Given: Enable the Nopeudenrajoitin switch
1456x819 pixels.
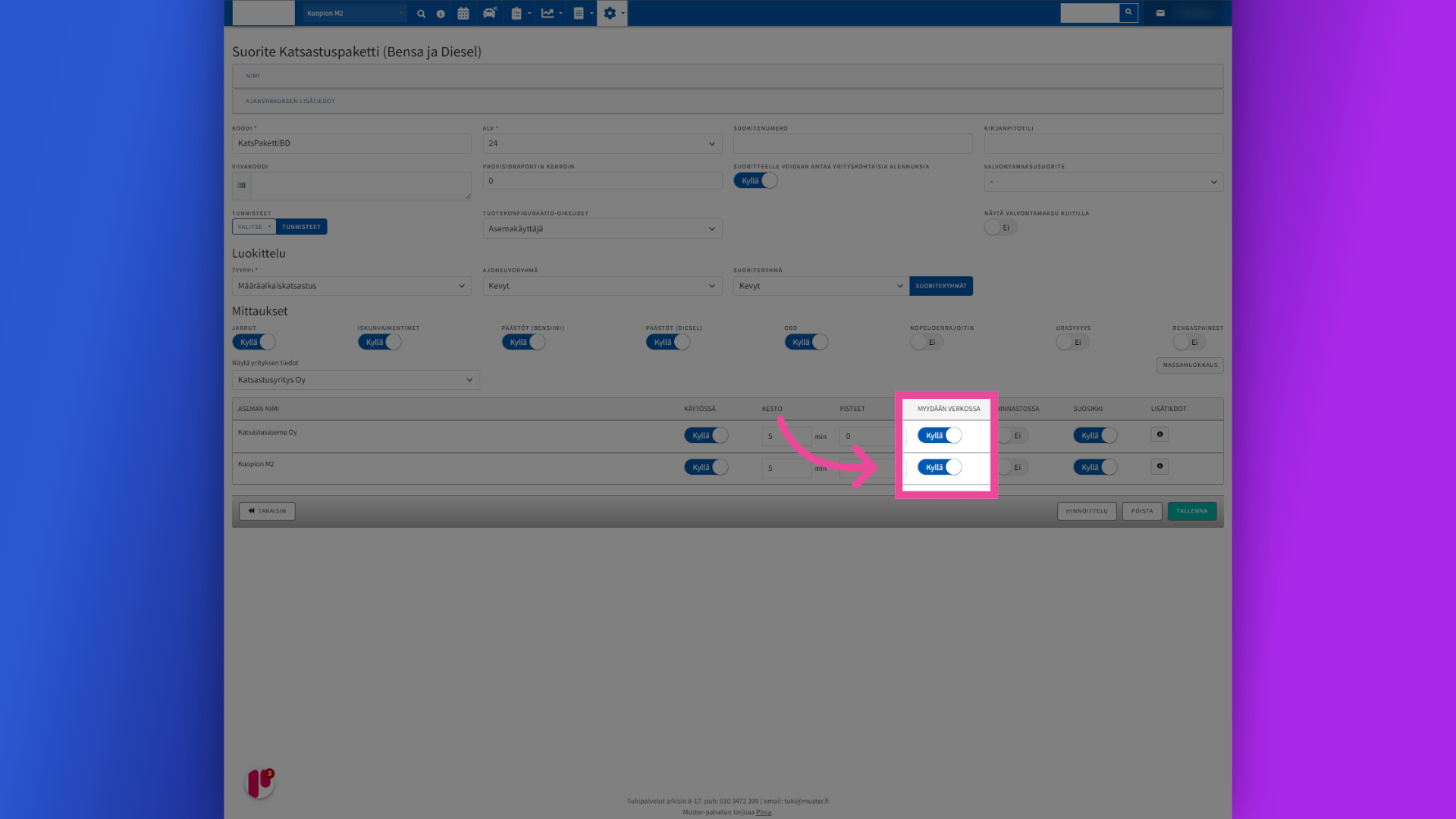Looking at the screenshot, I should click(x=927, y=342).
